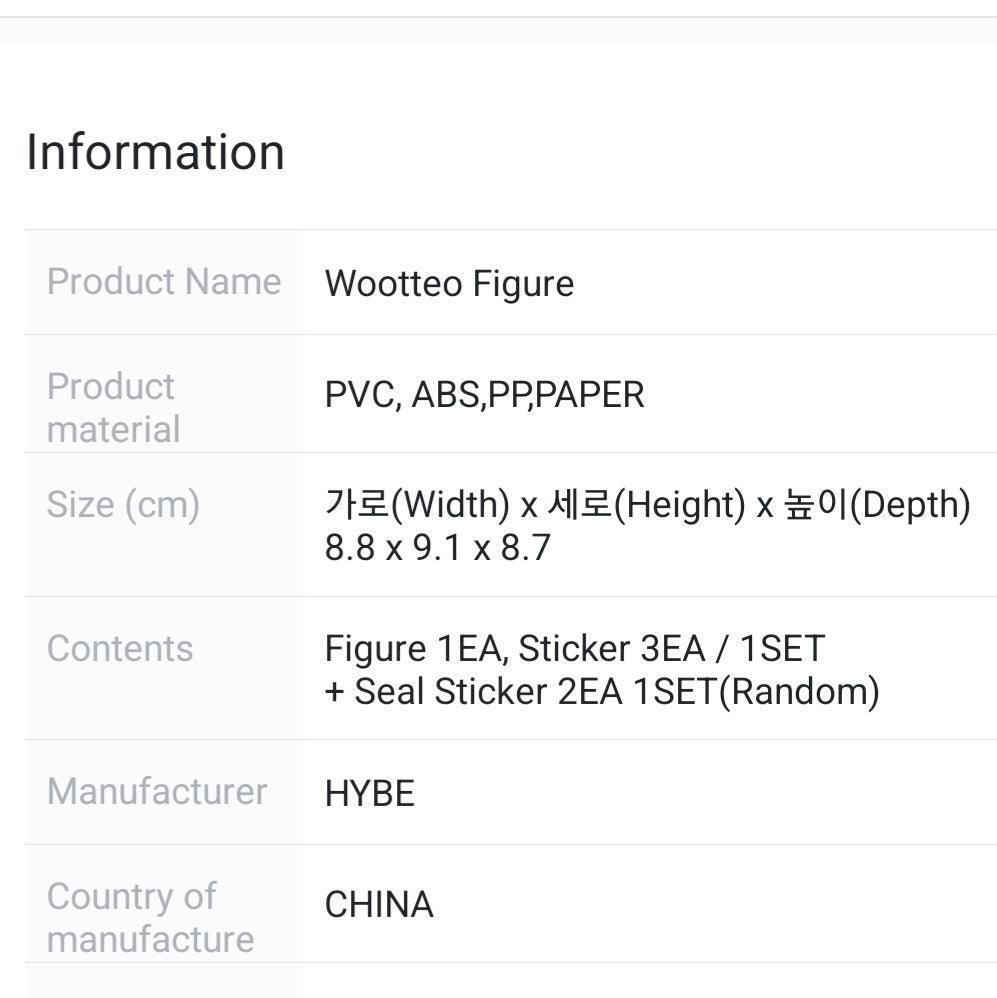
Task: Select the Wootteo Figure product name
Action: [449, 284]
